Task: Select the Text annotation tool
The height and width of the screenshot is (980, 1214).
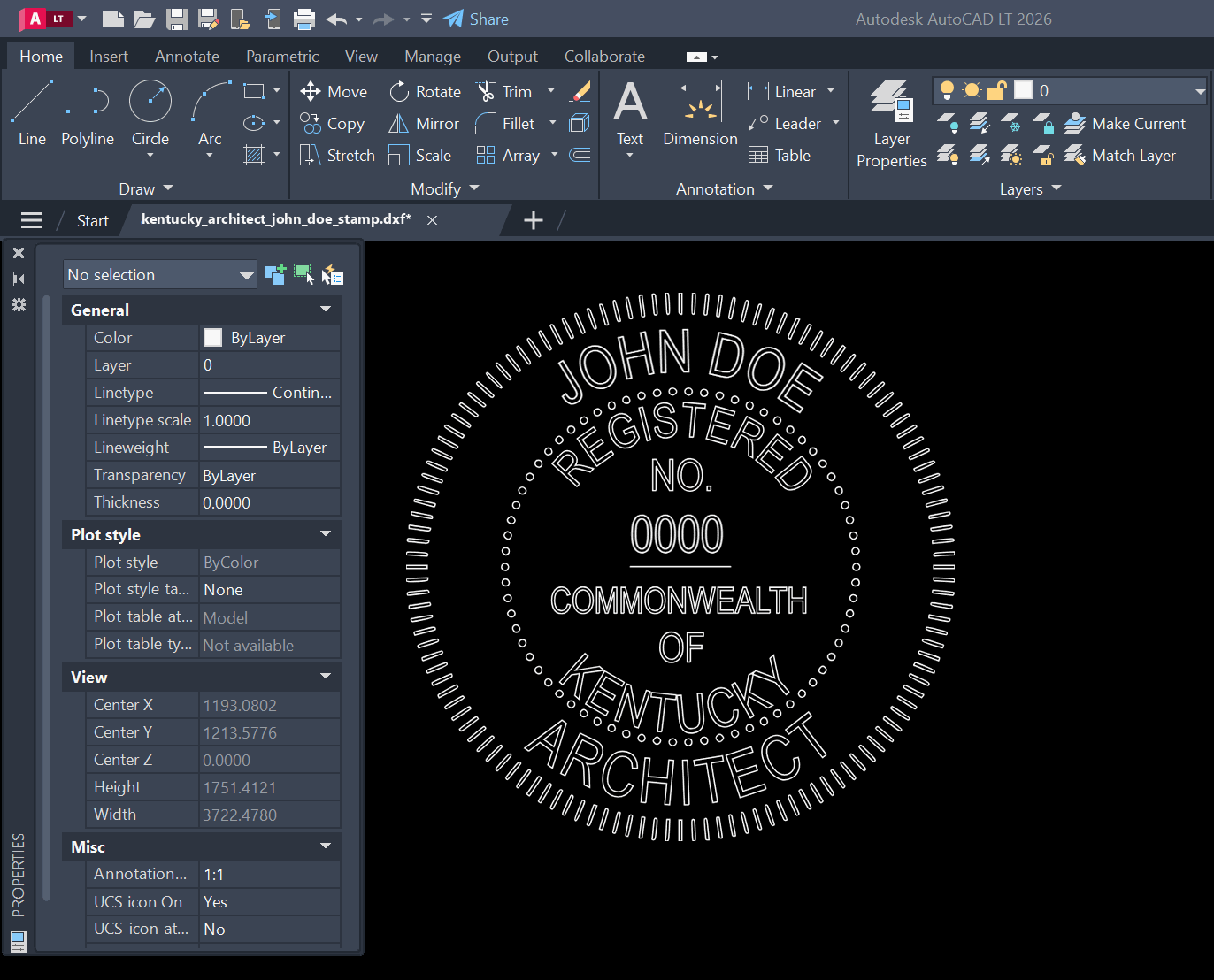Action: pos(630,112)
